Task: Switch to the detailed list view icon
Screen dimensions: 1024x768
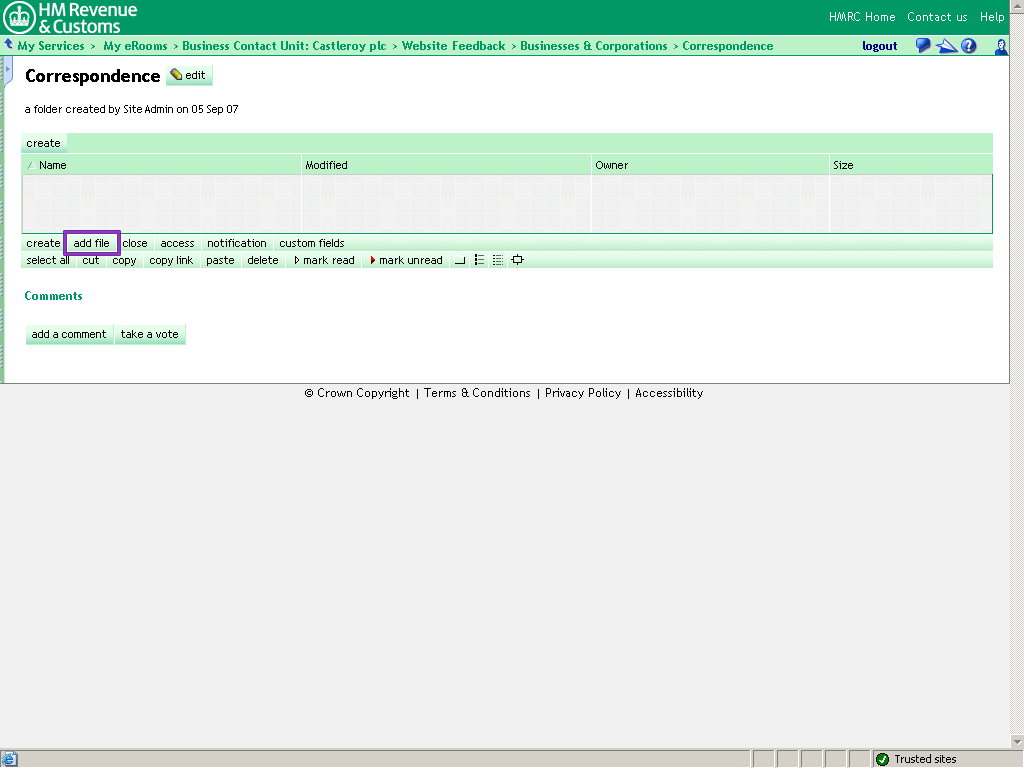Action: coord(498,260)
